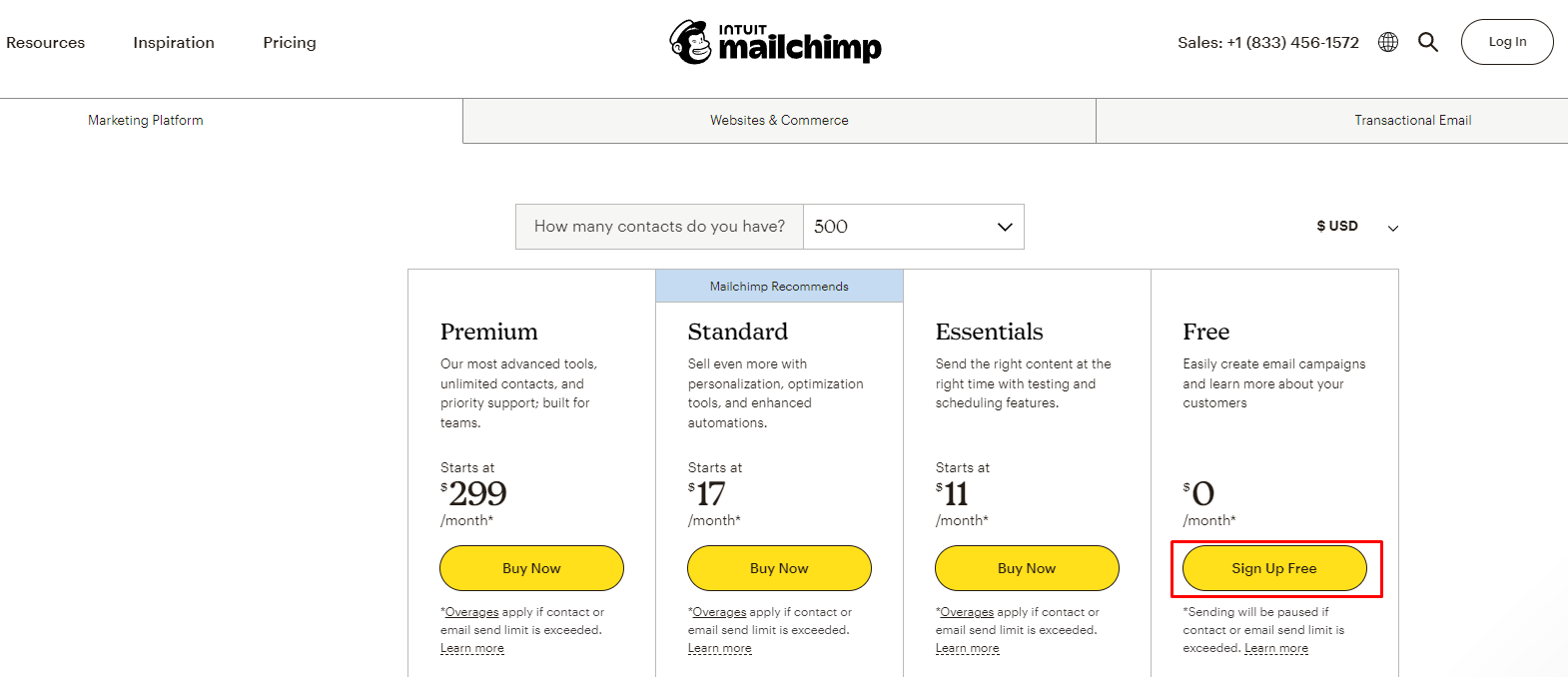Click Sign Up Free for the Free plan
This screenshot has height=677, width=1568.
coord(1274,568)
